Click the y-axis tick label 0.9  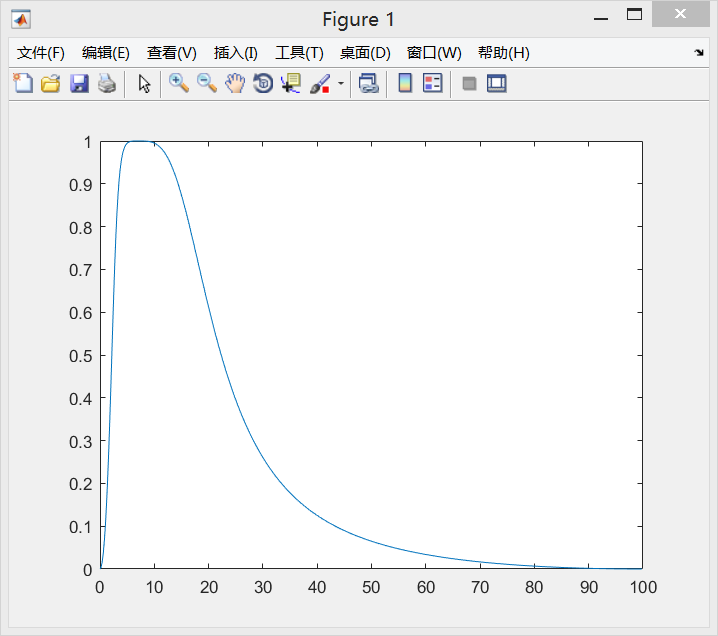tap(81, 185)
